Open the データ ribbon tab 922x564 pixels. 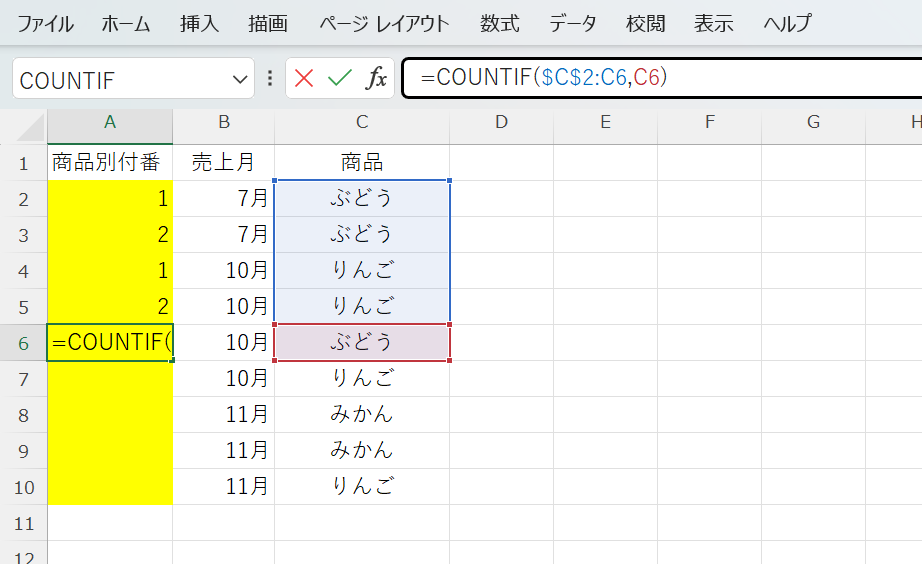point(573,23)
